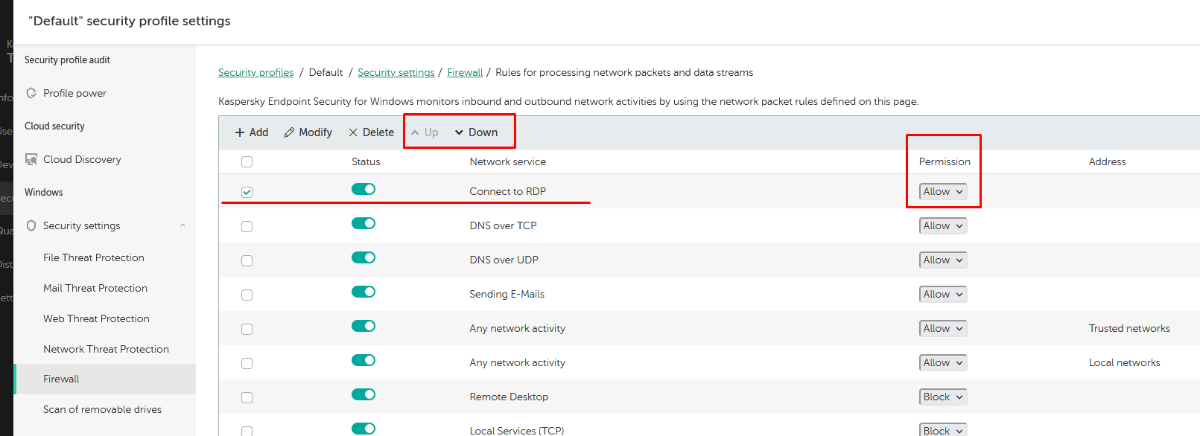The width and height of the screenshot is (1200, 436).
Task: Click the Add rule plus icon
Action: (x=240, y=132)
